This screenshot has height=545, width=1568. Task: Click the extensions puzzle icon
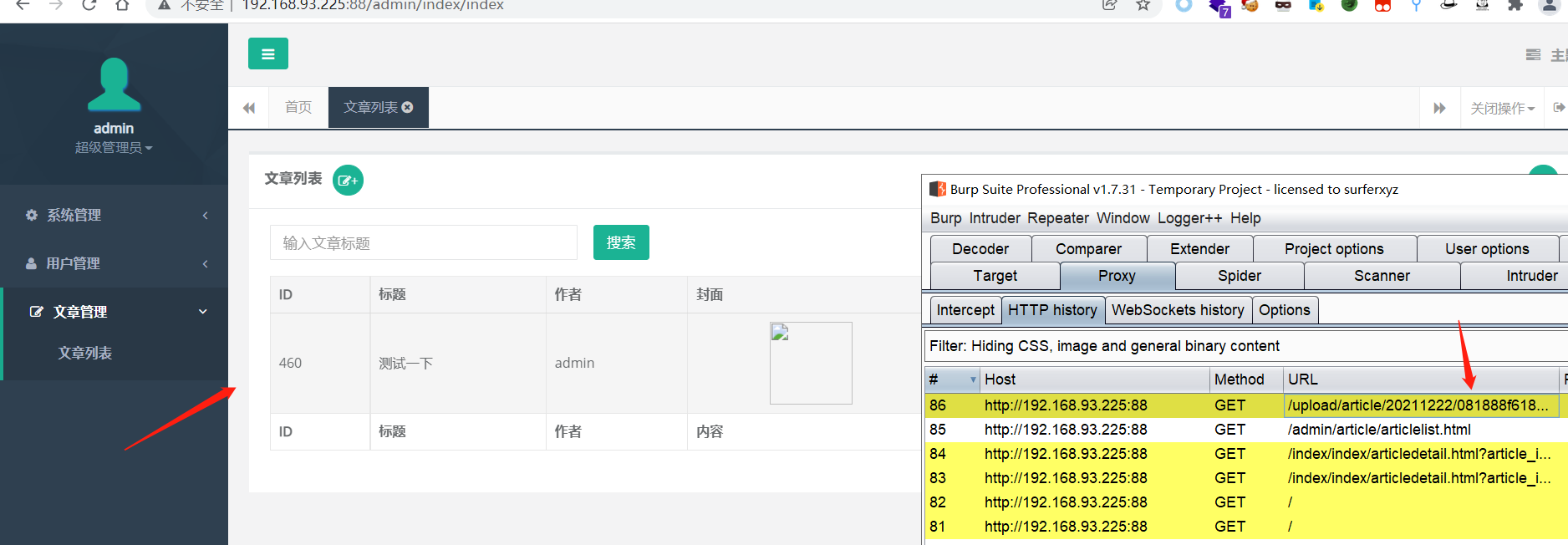click(1515, 5)
